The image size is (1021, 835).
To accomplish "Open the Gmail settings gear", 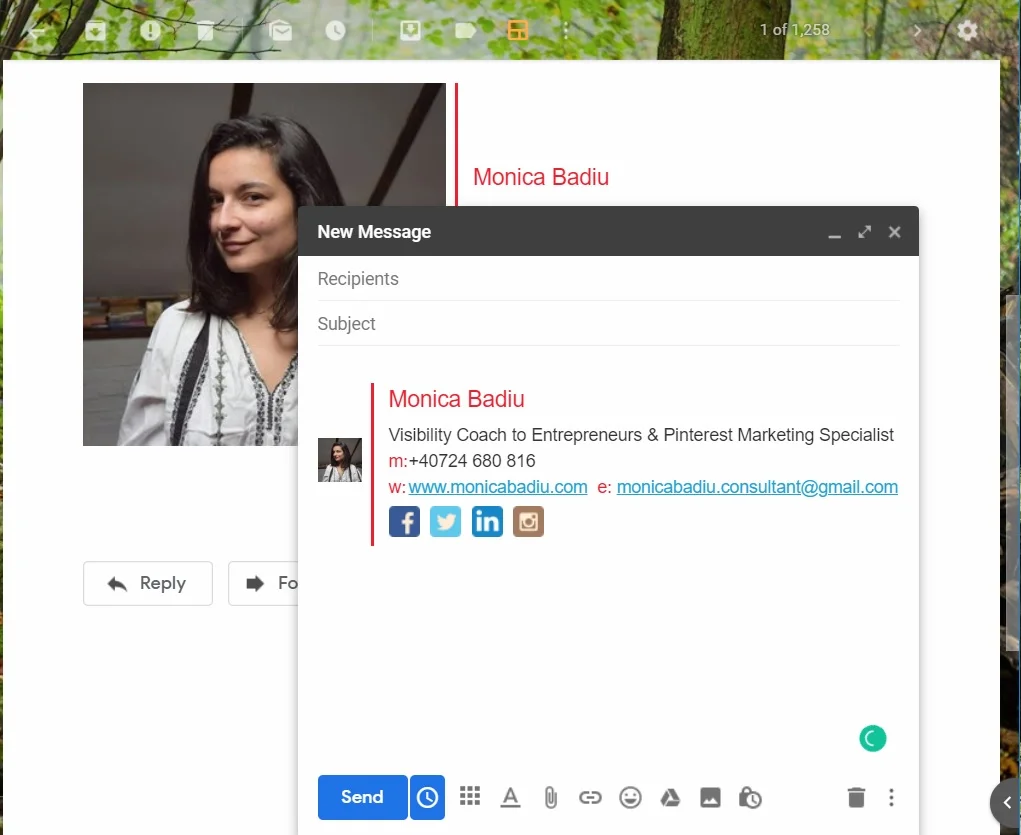I will click(968, 31).
